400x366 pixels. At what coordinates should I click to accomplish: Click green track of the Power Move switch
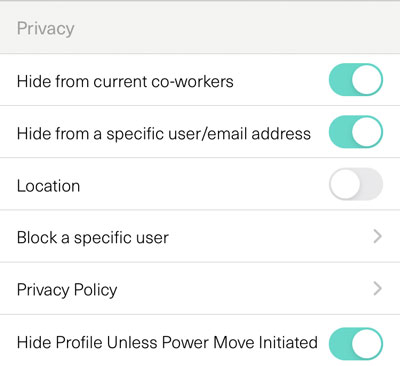tap(339, 344)
